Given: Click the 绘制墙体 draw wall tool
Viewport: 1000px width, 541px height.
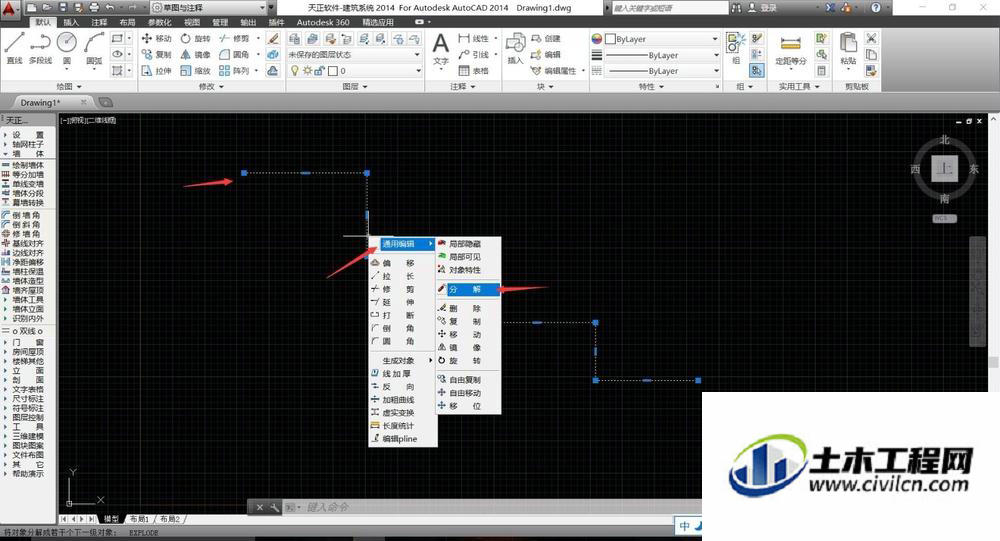Looking at the screenshot, I should [x=23, y=165].
